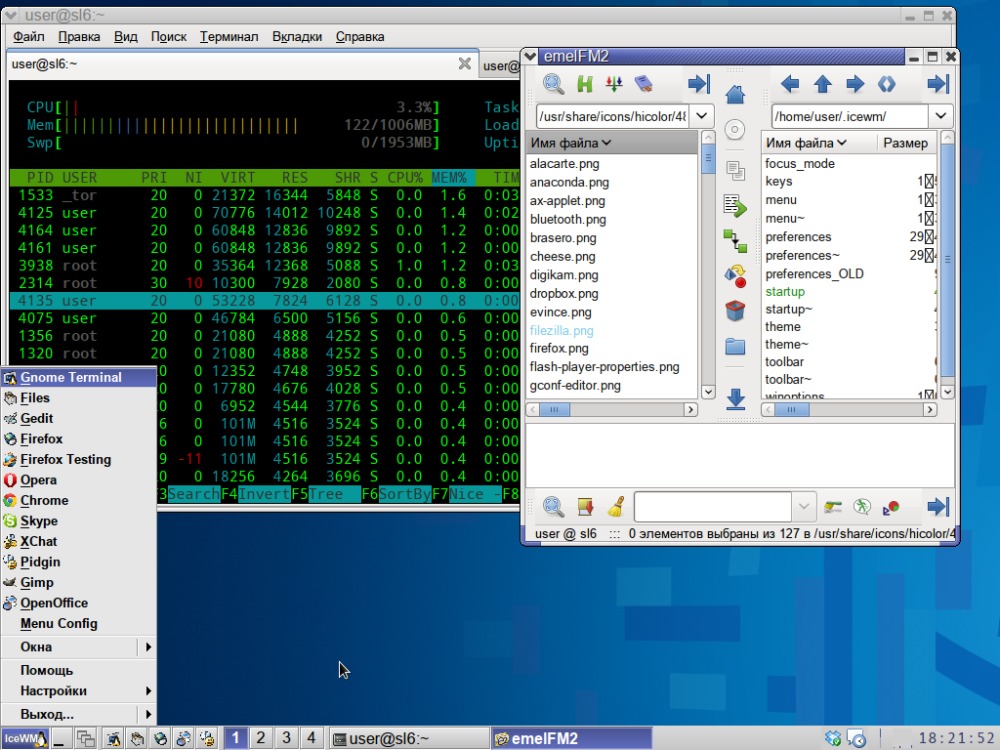1000x750 pixels.
Task: Select filezilla.png in the left file list
Action: (x=561, y=330)
